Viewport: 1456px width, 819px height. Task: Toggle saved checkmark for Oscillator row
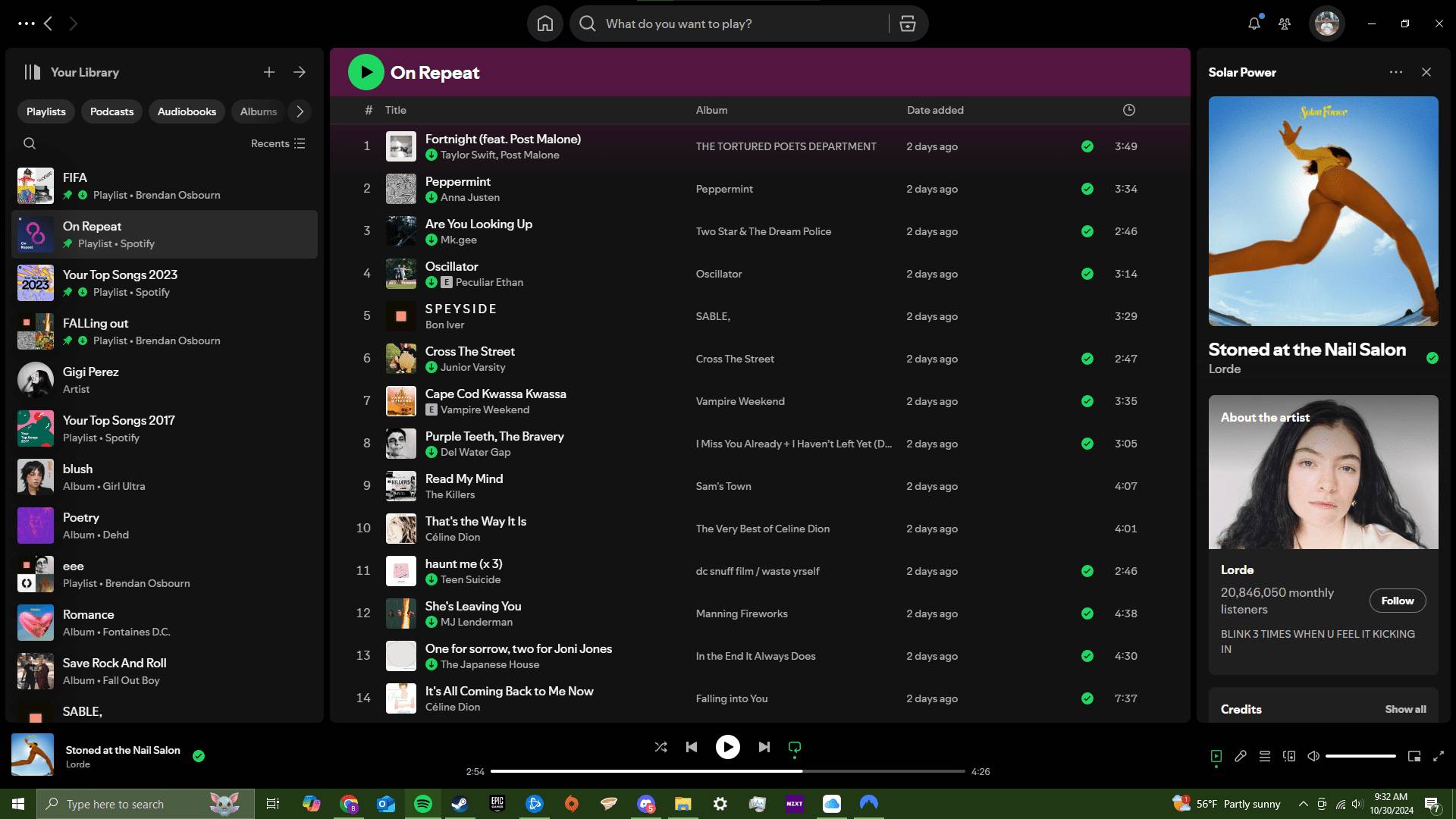(x=1087, y=274)
